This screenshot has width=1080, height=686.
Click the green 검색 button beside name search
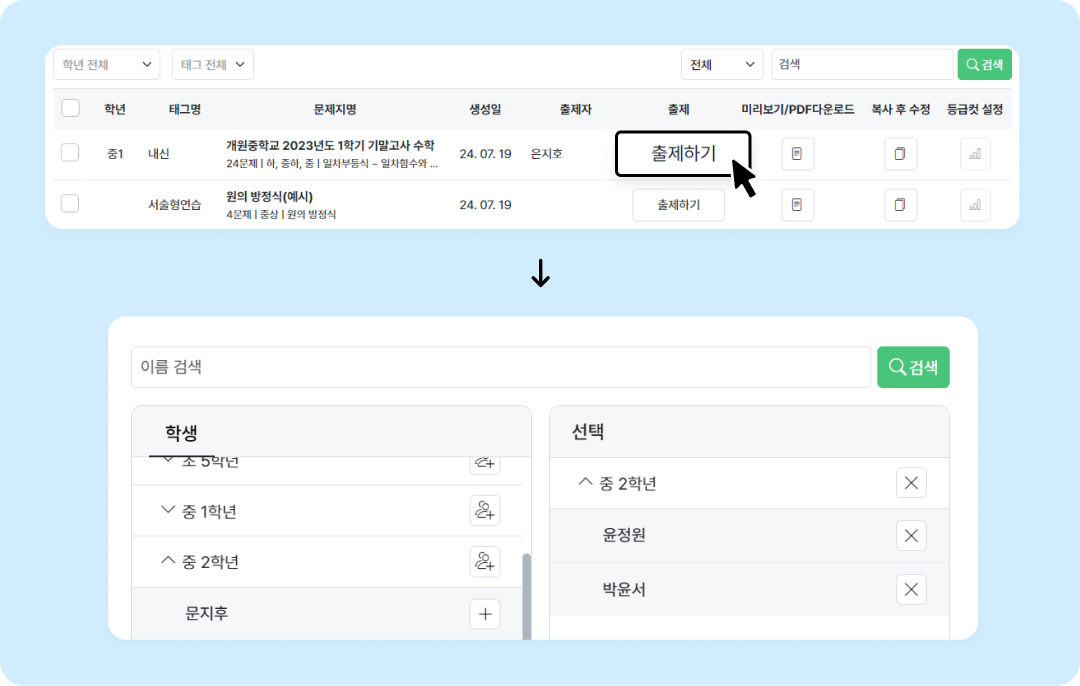point(913,367)
